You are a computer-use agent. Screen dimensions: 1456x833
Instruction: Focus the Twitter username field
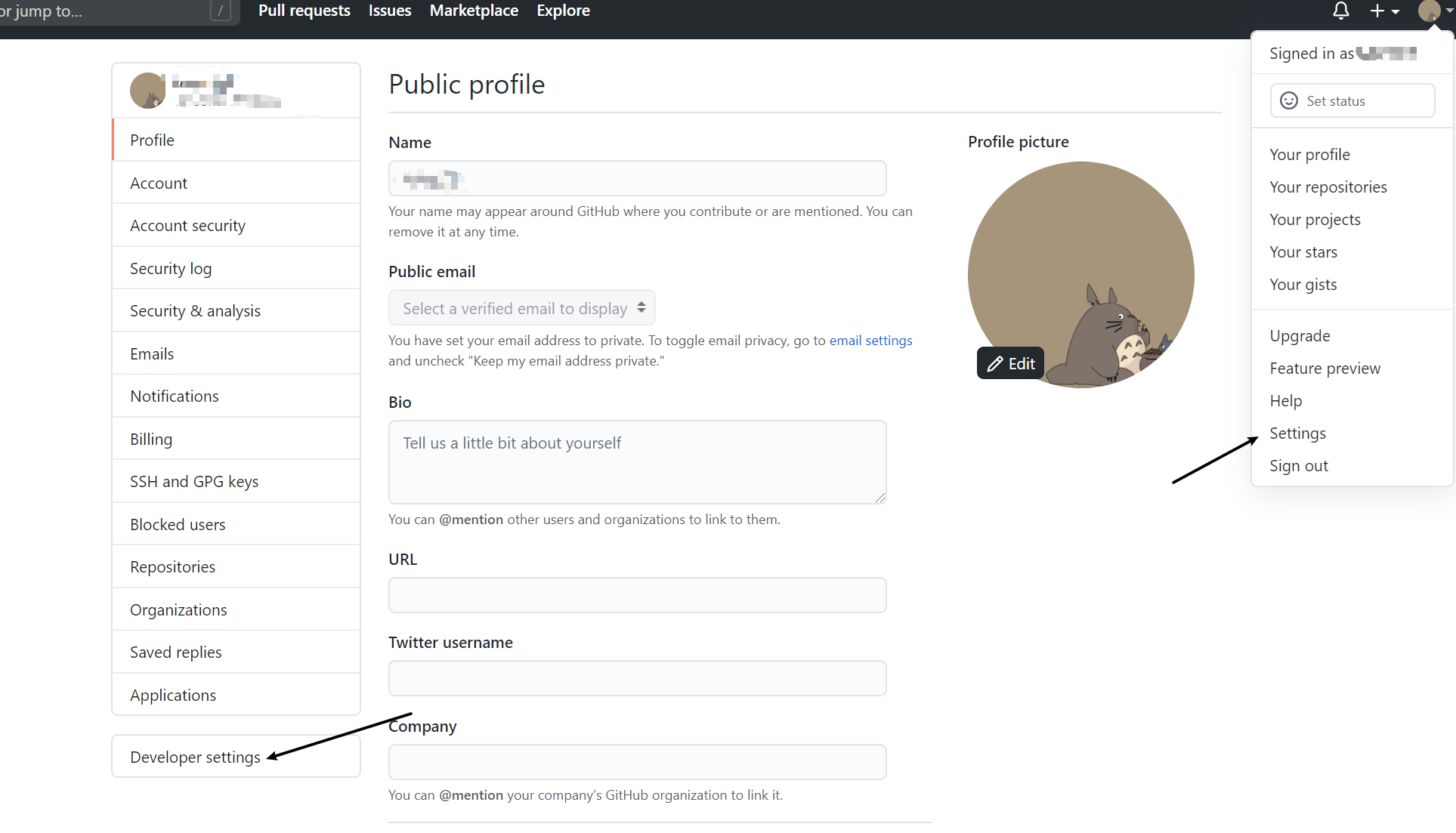[637, 678]
